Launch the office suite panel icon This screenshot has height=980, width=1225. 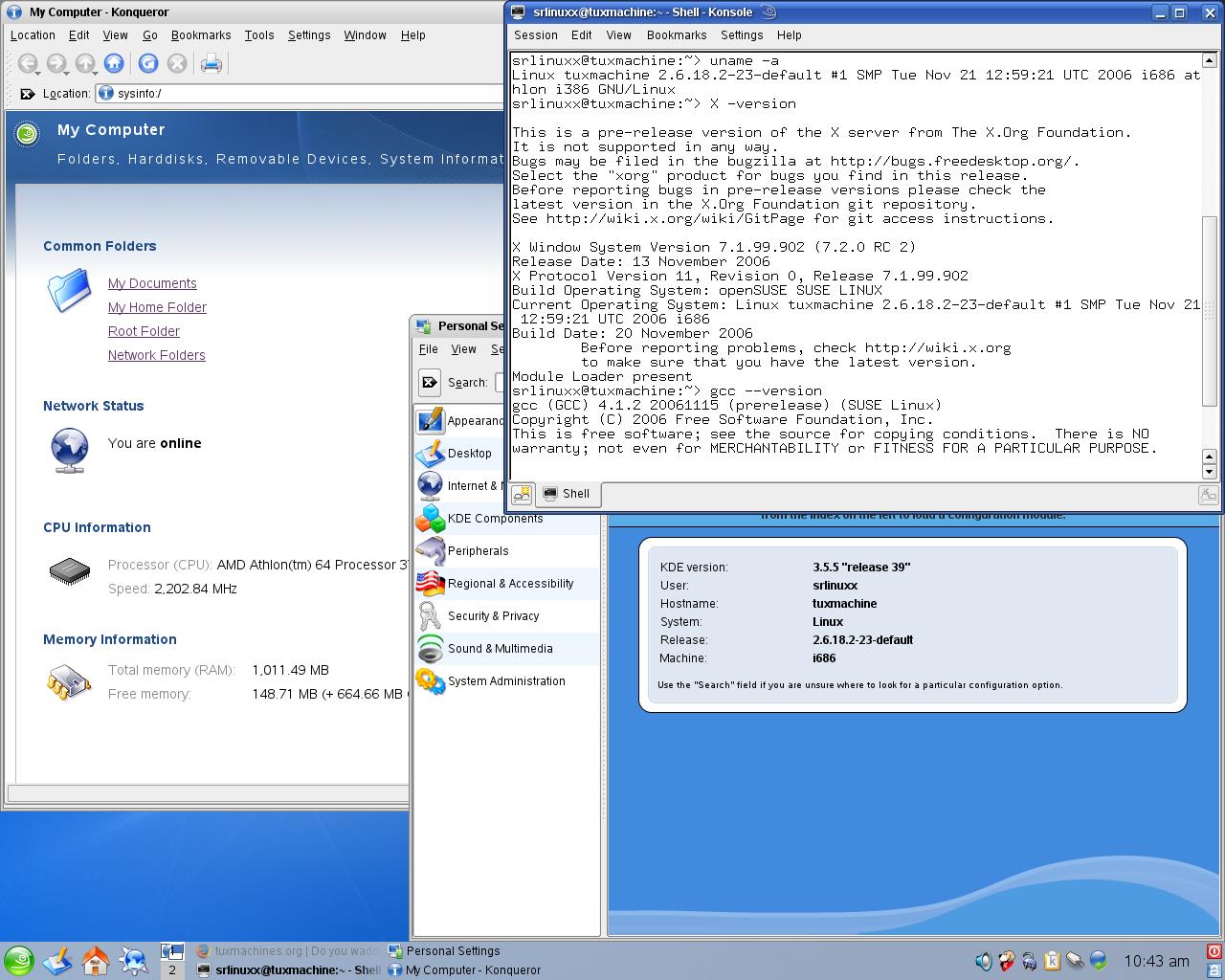click(57, 961)
